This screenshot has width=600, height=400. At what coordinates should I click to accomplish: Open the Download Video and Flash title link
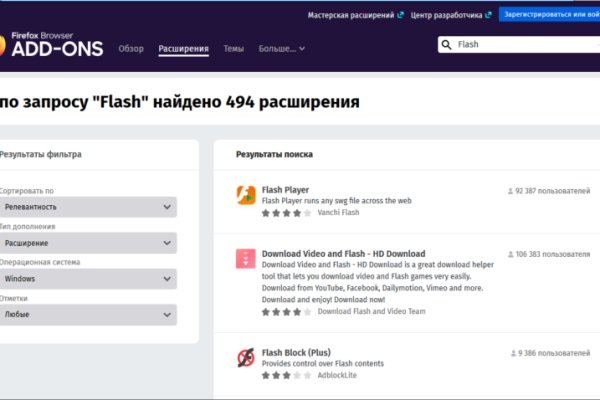coord(343,254)
